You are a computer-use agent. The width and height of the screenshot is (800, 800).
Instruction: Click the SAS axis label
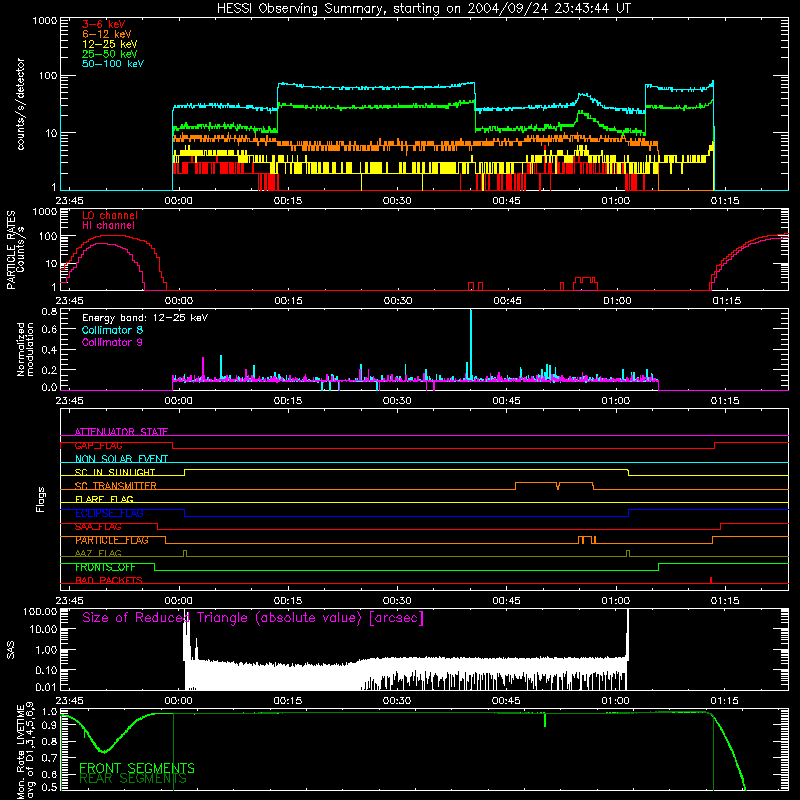(x=11, y=650)
